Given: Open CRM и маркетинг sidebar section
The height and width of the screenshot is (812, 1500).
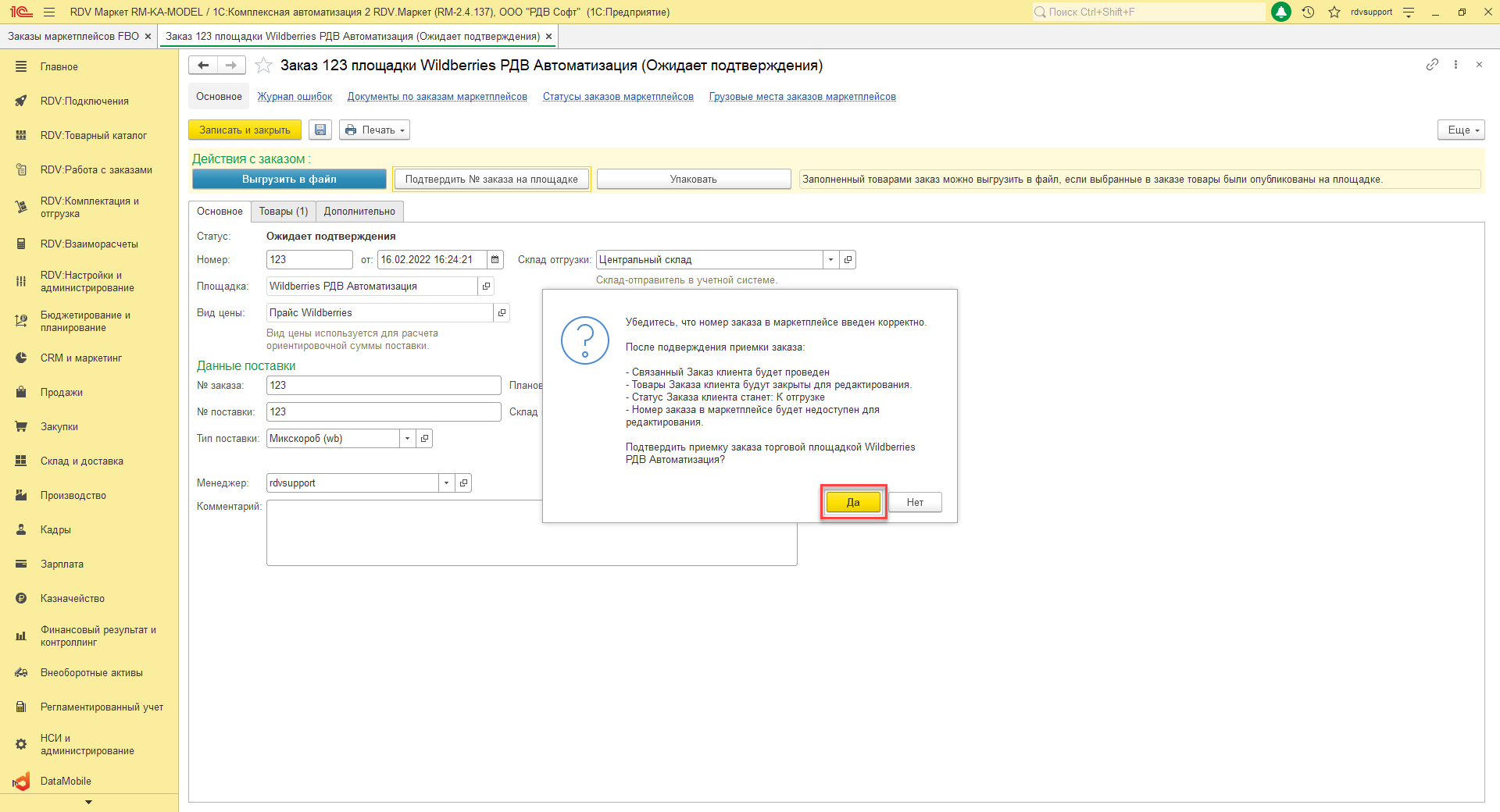Looking at the screenshot, I should coord(89,358).
